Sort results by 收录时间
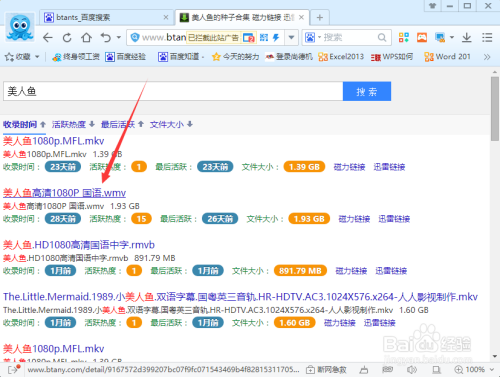This screenshot has width=500, height=377. coord(24,125)
